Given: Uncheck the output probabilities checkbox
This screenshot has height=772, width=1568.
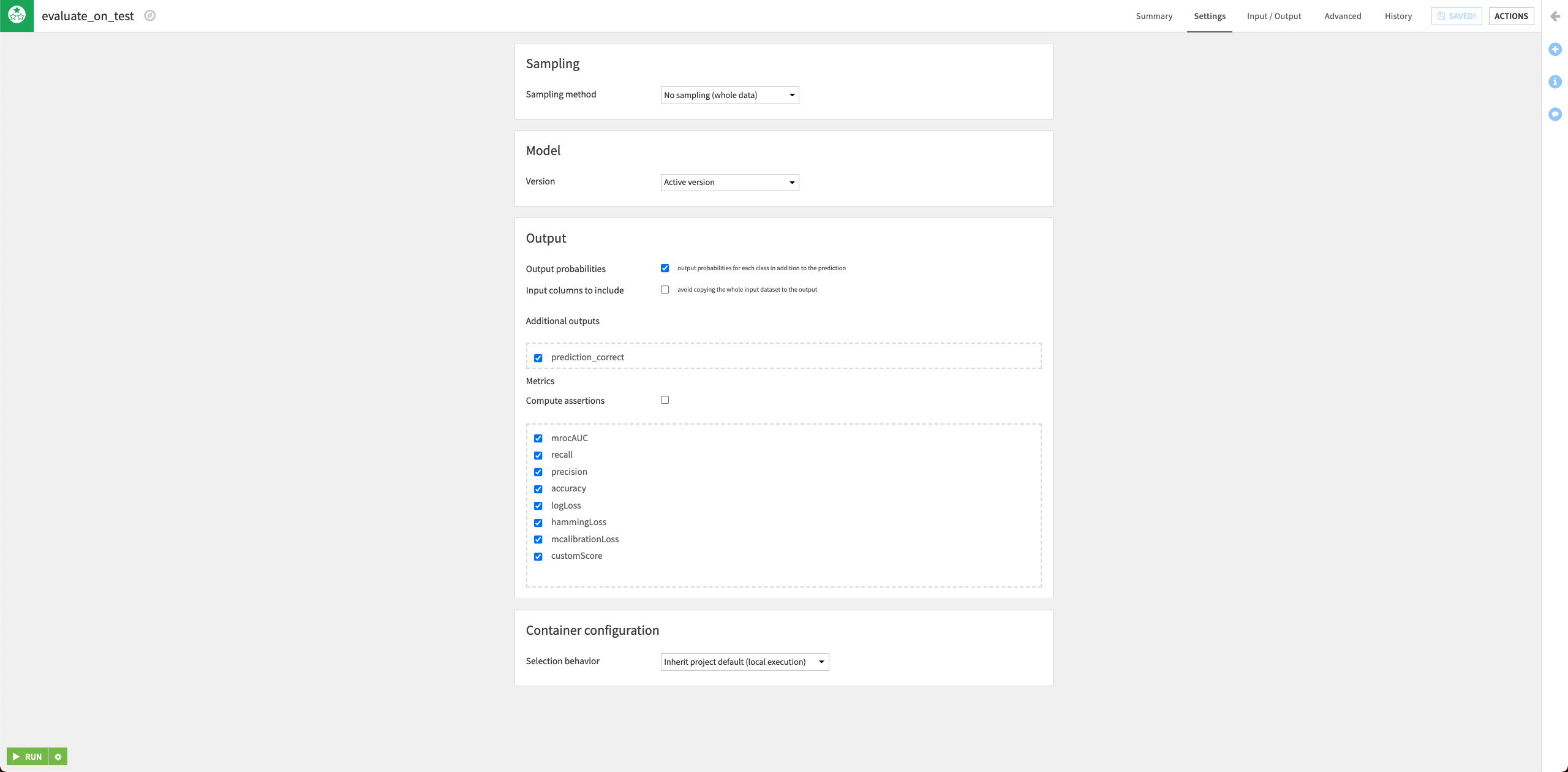Looking at the screenshot, I should (665, 268).
